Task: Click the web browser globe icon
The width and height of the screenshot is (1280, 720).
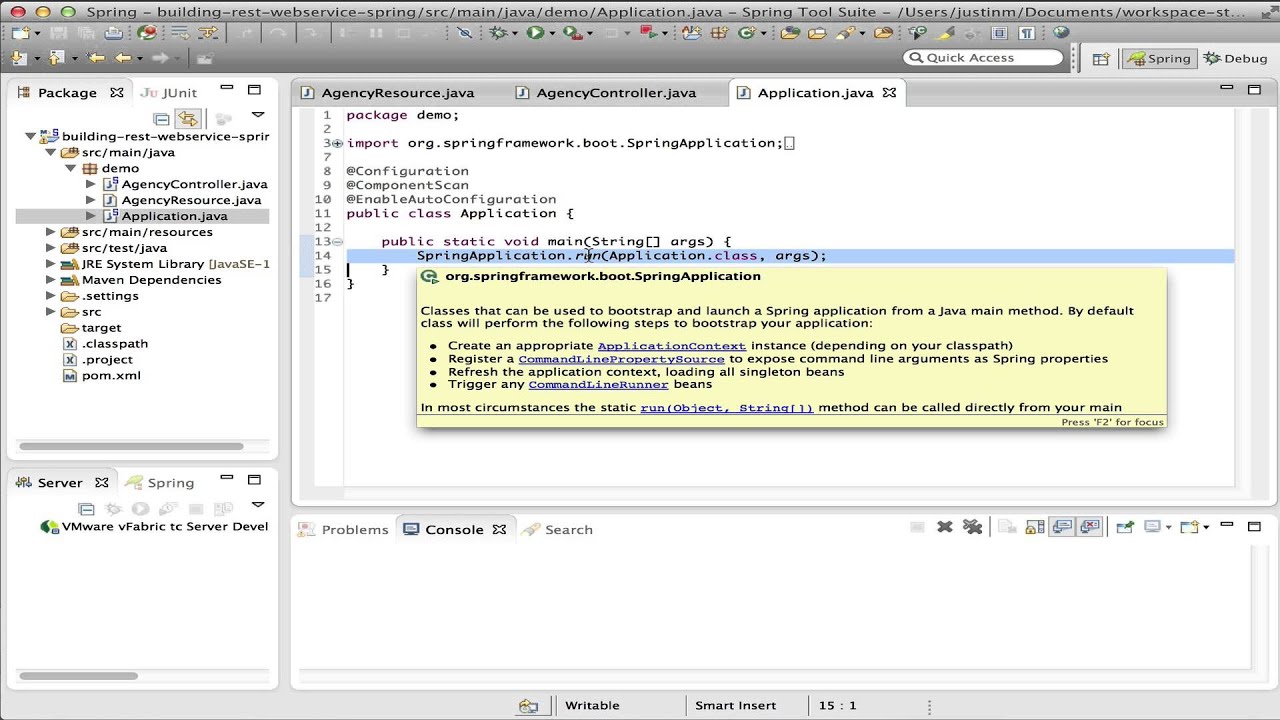Action: (1061, 33)
